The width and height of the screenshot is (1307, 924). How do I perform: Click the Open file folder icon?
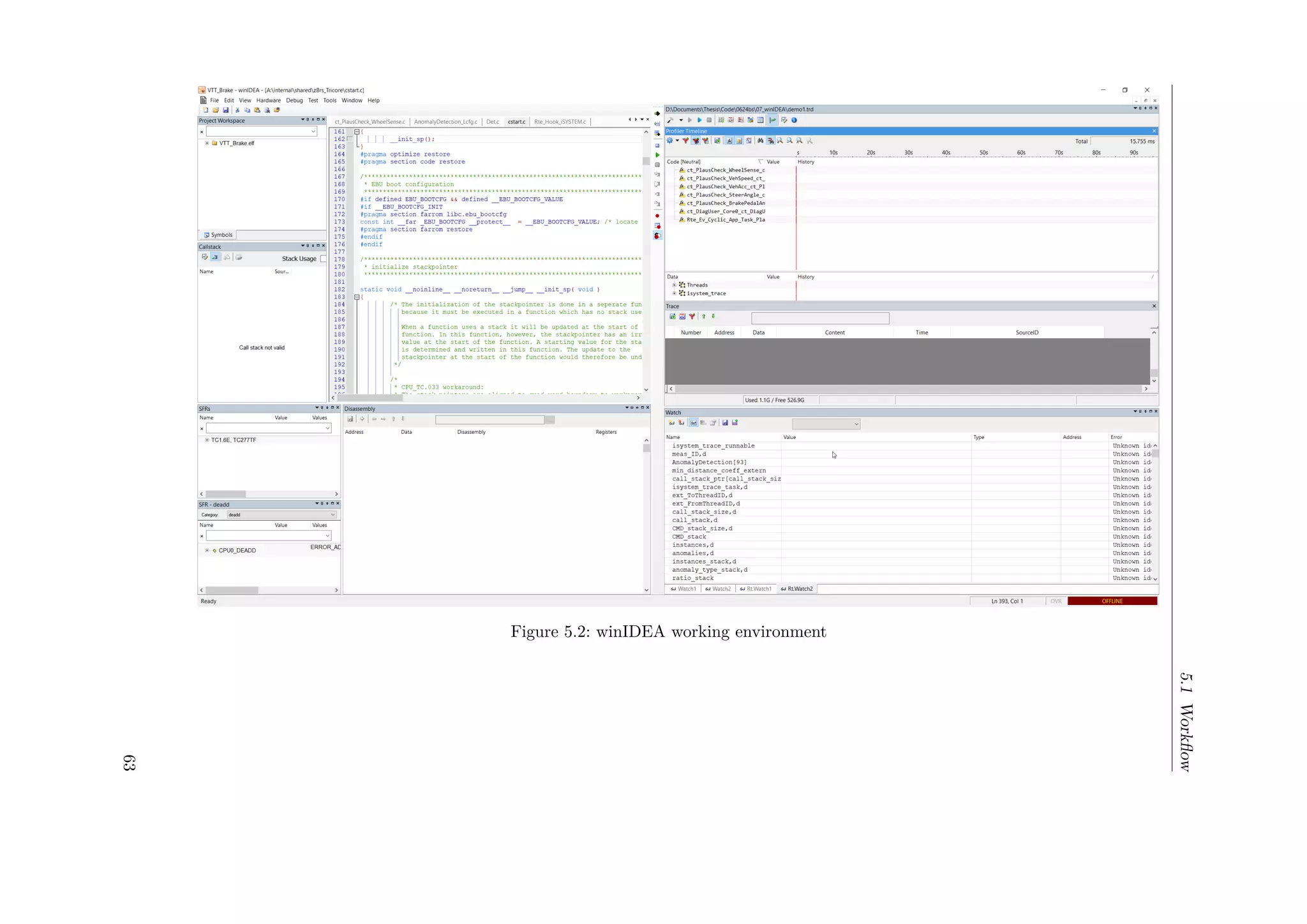coord(216,110)
